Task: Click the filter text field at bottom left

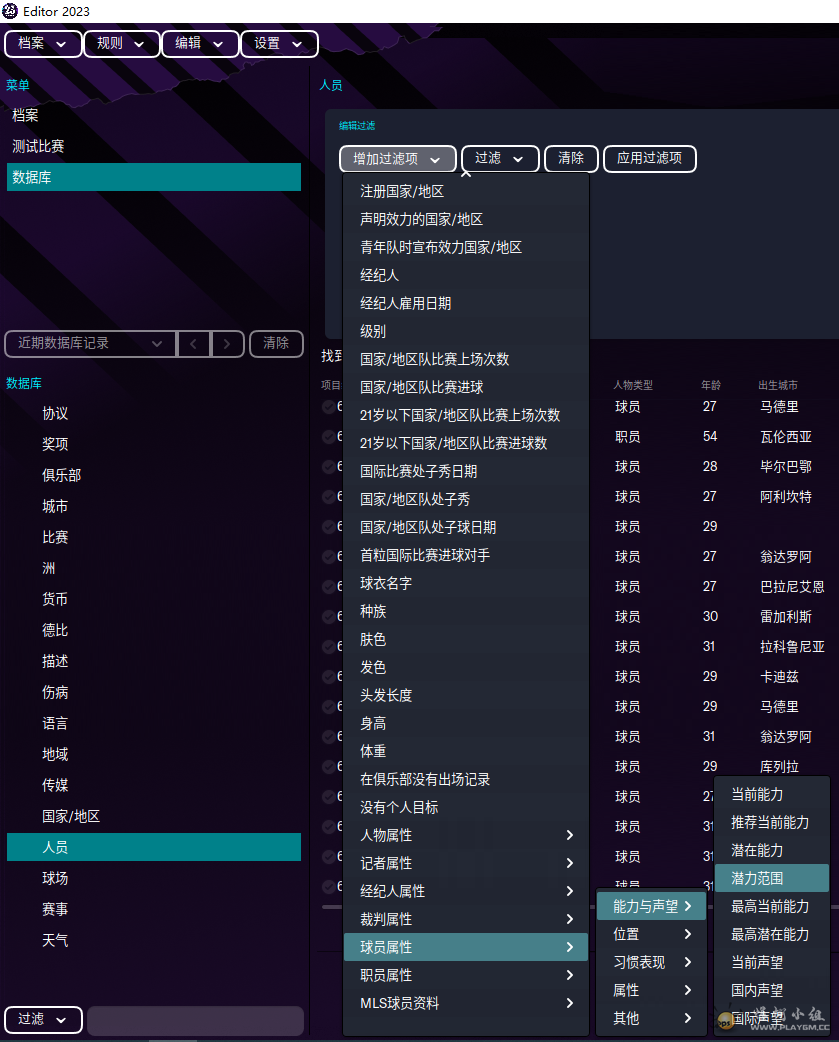Action: pos(195,1020)
